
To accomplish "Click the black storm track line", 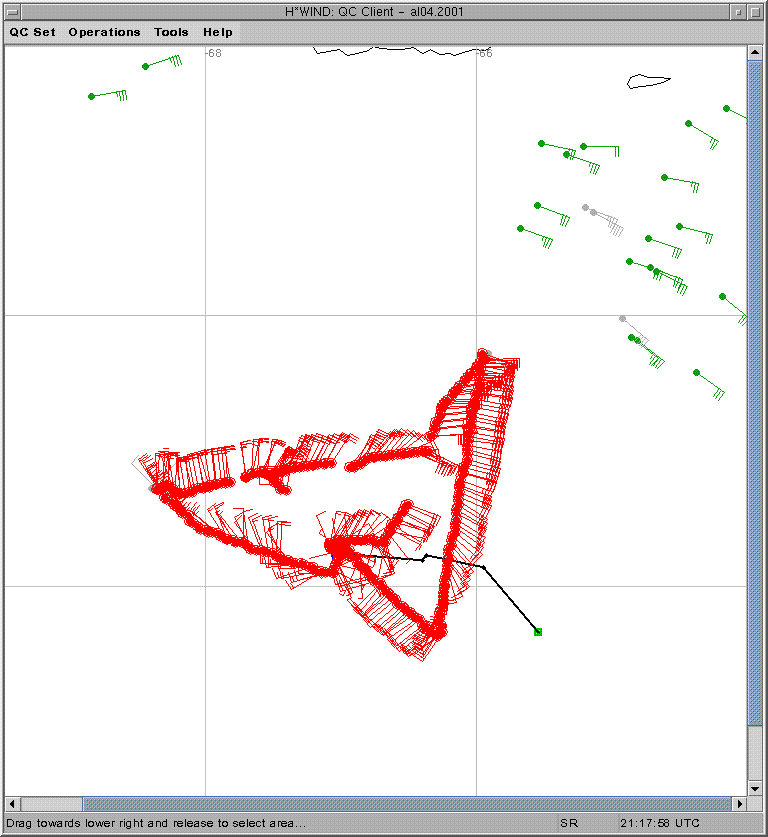I will point(510,600).
